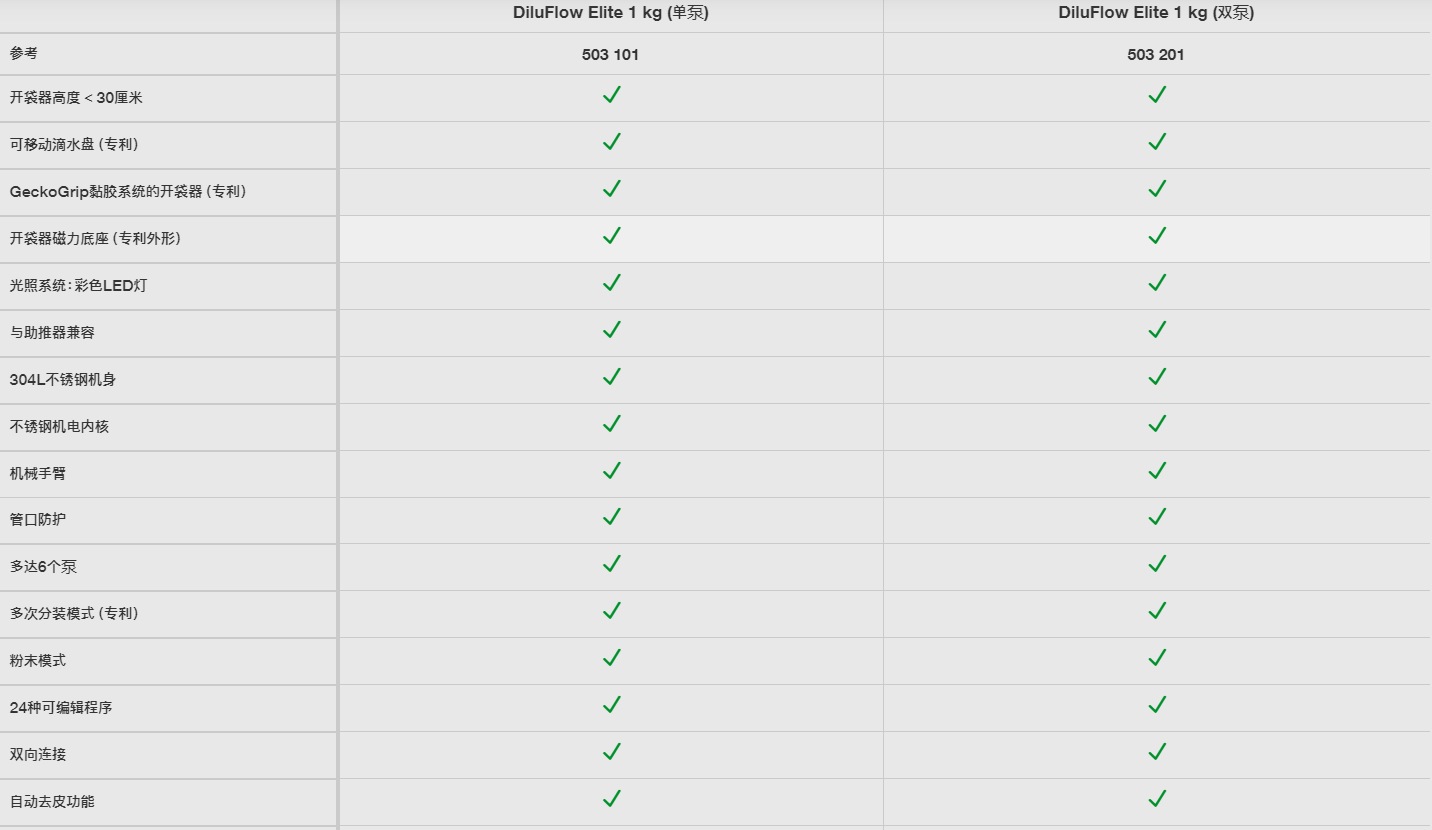Click 双向连接 checkmark in 双泵 column
1432x830 pixels.
click(x=1157, y=752)
